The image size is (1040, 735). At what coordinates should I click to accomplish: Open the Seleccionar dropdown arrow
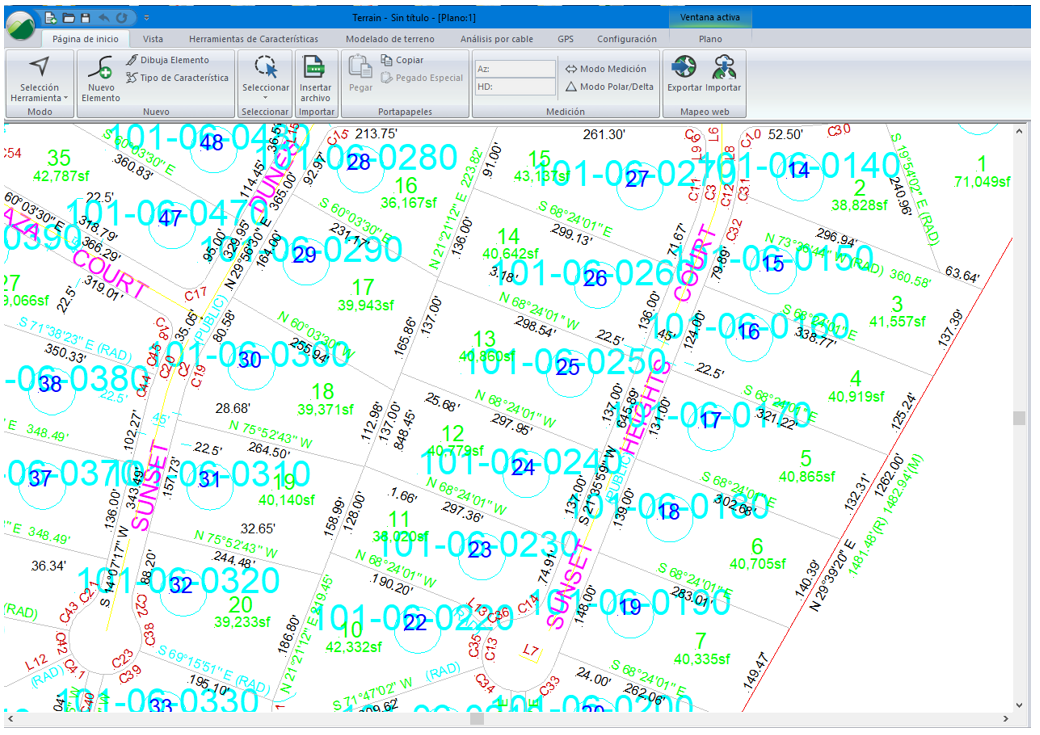coord(265,98)
